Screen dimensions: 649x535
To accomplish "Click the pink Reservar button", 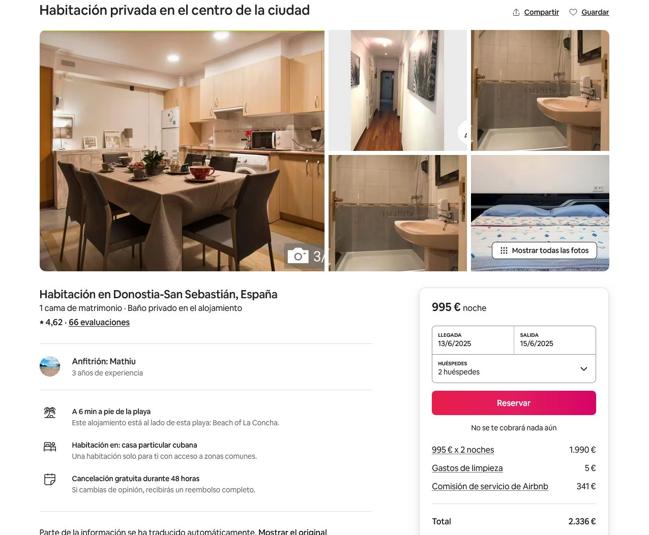I will tap(514, 403).
